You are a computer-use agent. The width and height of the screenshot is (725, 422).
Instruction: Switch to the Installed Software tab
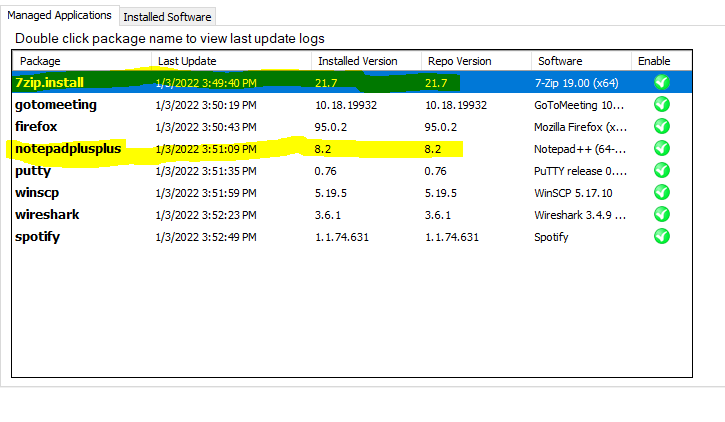pyautogui.click(x=167, y=17)
